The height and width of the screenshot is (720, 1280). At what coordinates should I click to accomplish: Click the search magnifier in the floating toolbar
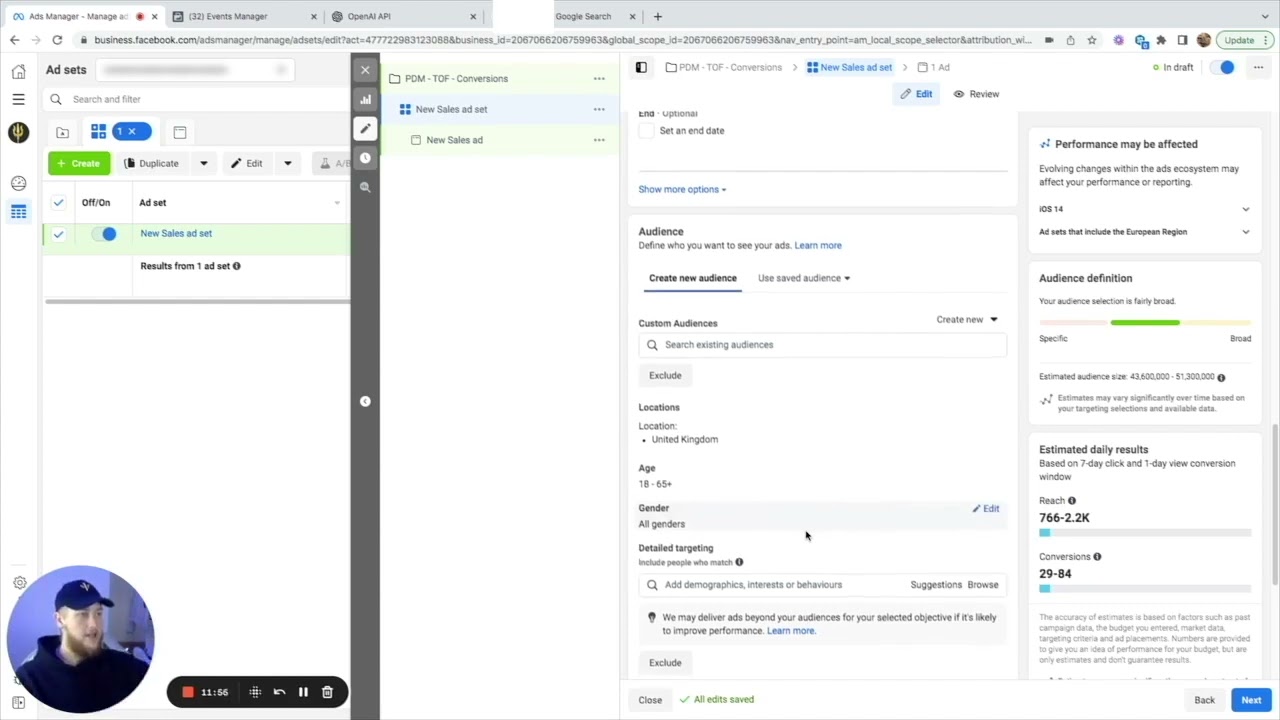(365, 186)
